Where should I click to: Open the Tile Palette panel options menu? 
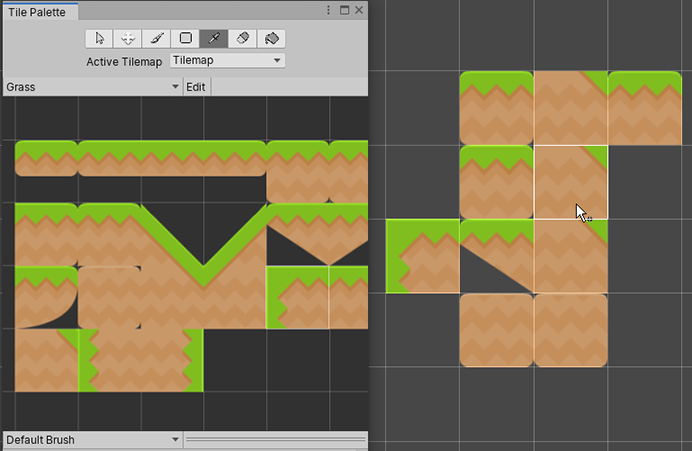(x=329, y=9)
